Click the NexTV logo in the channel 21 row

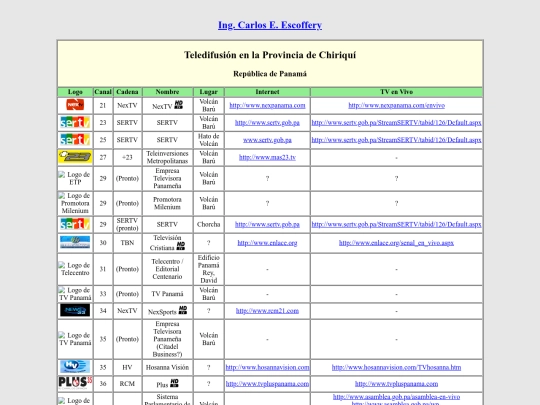(x=75, y=105)
